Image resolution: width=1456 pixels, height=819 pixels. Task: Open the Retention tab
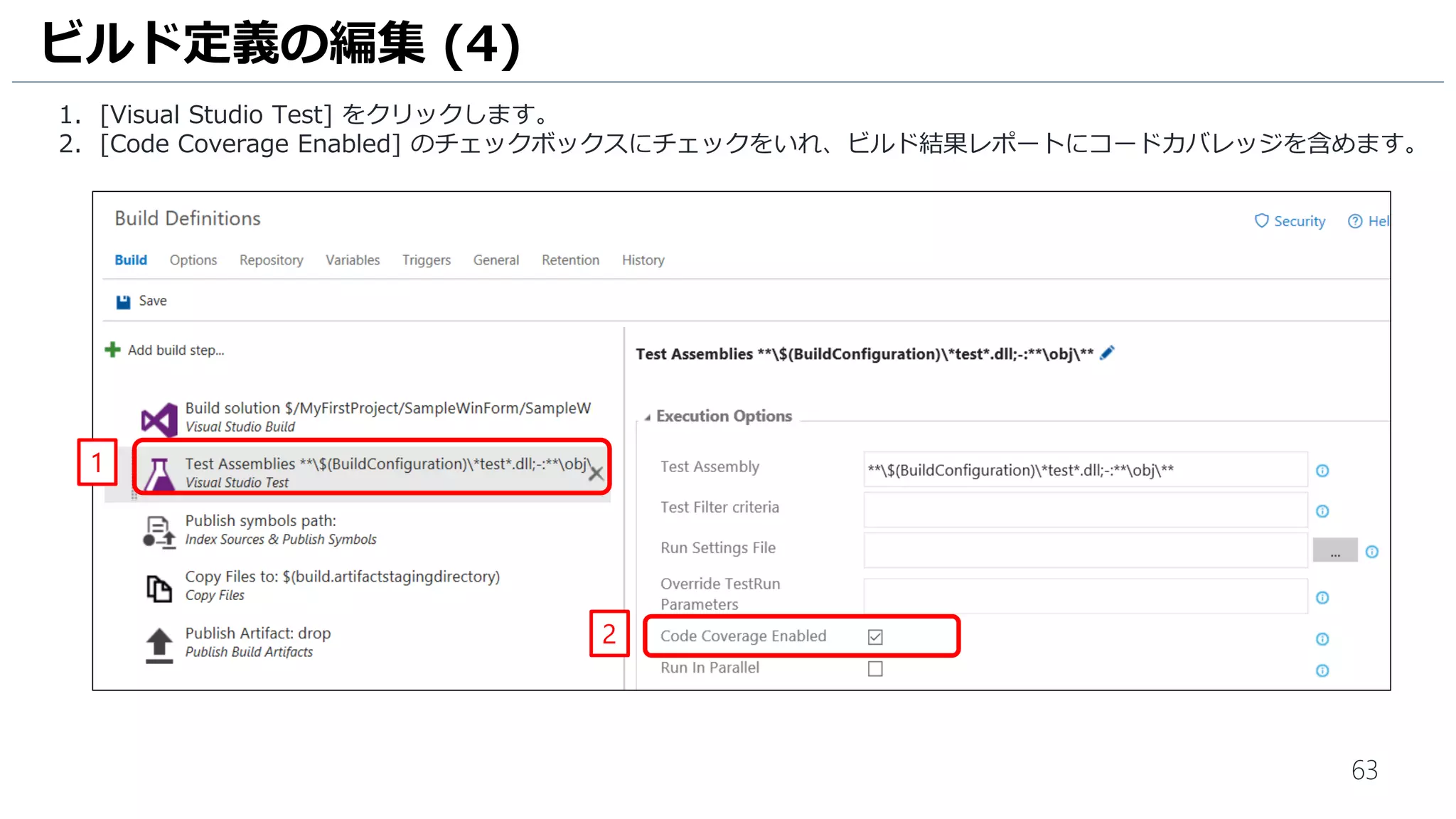pyautogui.click(x=571, y=260)
